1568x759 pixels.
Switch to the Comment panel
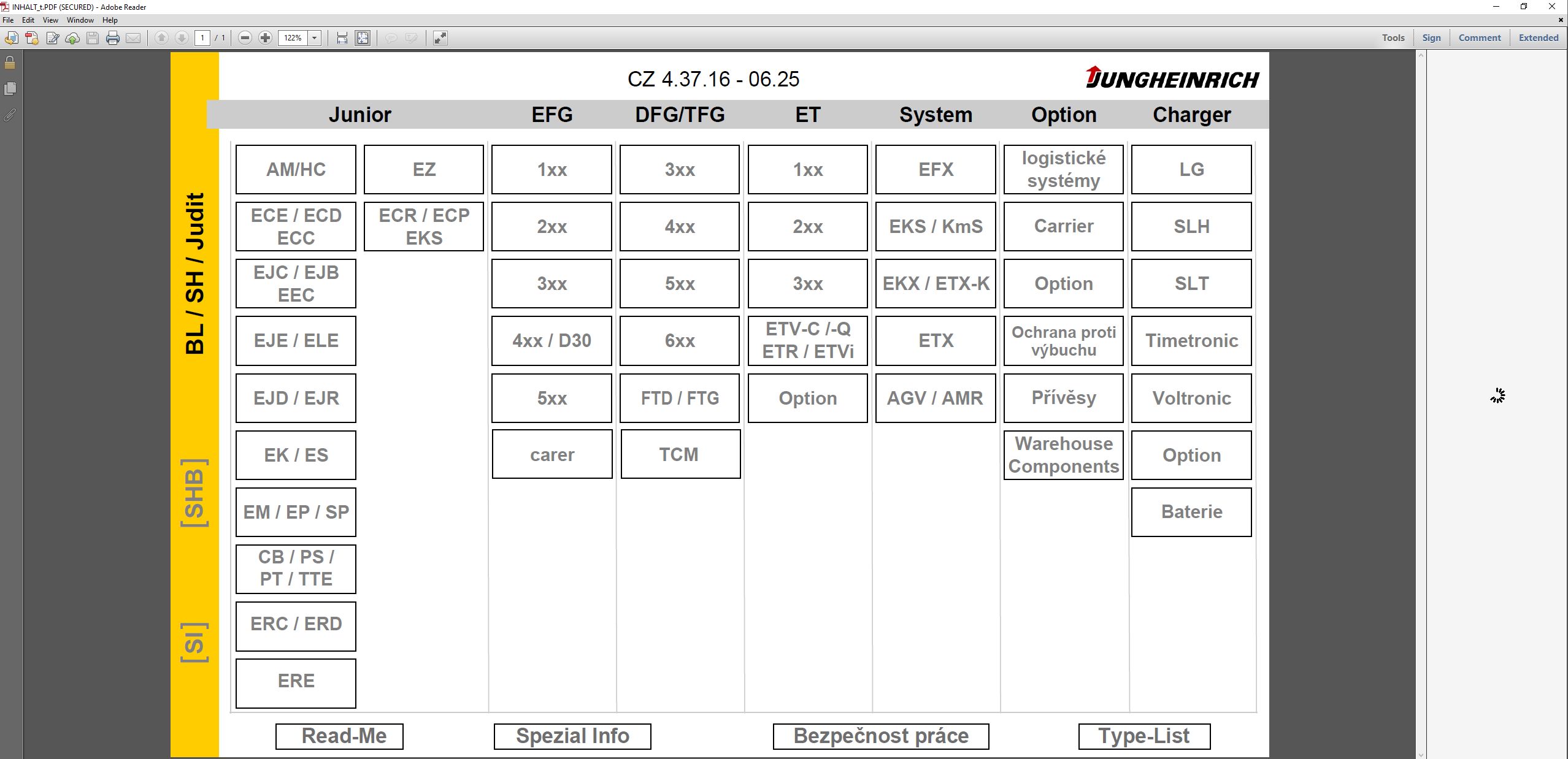pos(1478,37)
